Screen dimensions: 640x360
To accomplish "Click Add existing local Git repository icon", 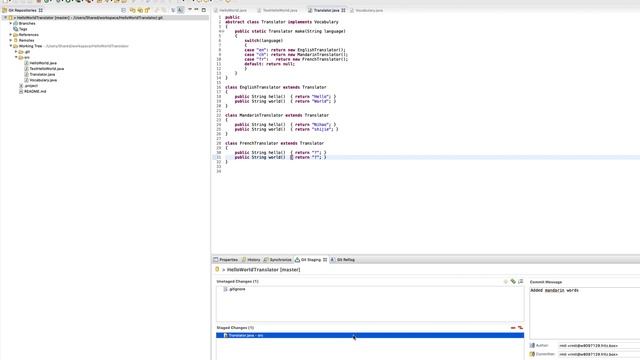I will click(132, 10).
